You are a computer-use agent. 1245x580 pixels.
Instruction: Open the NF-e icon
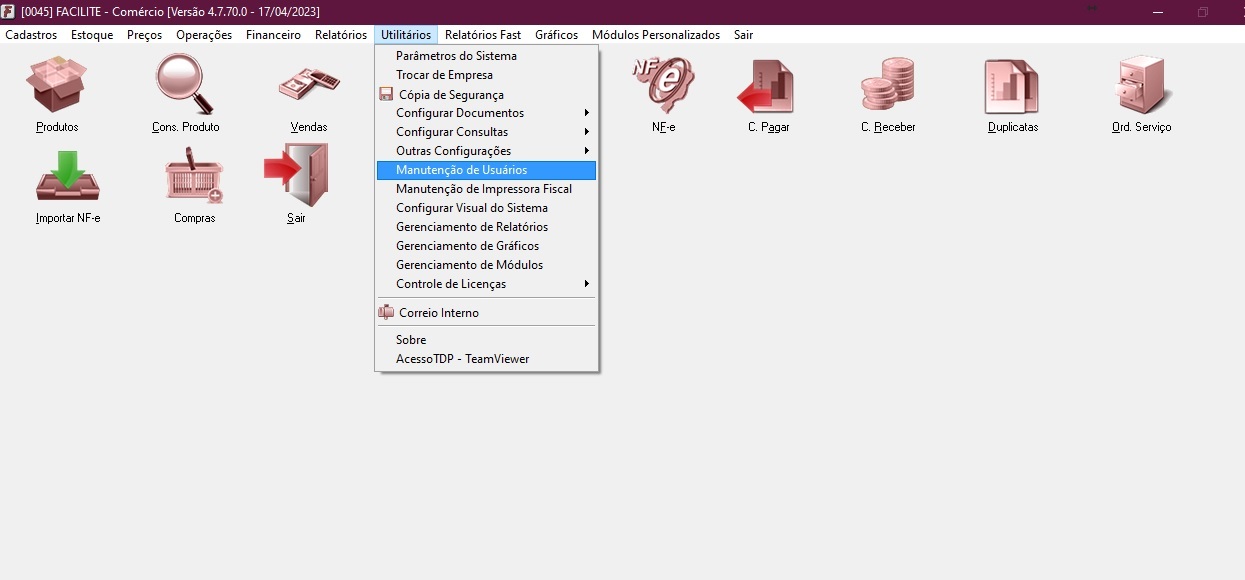tap(663, 84)
